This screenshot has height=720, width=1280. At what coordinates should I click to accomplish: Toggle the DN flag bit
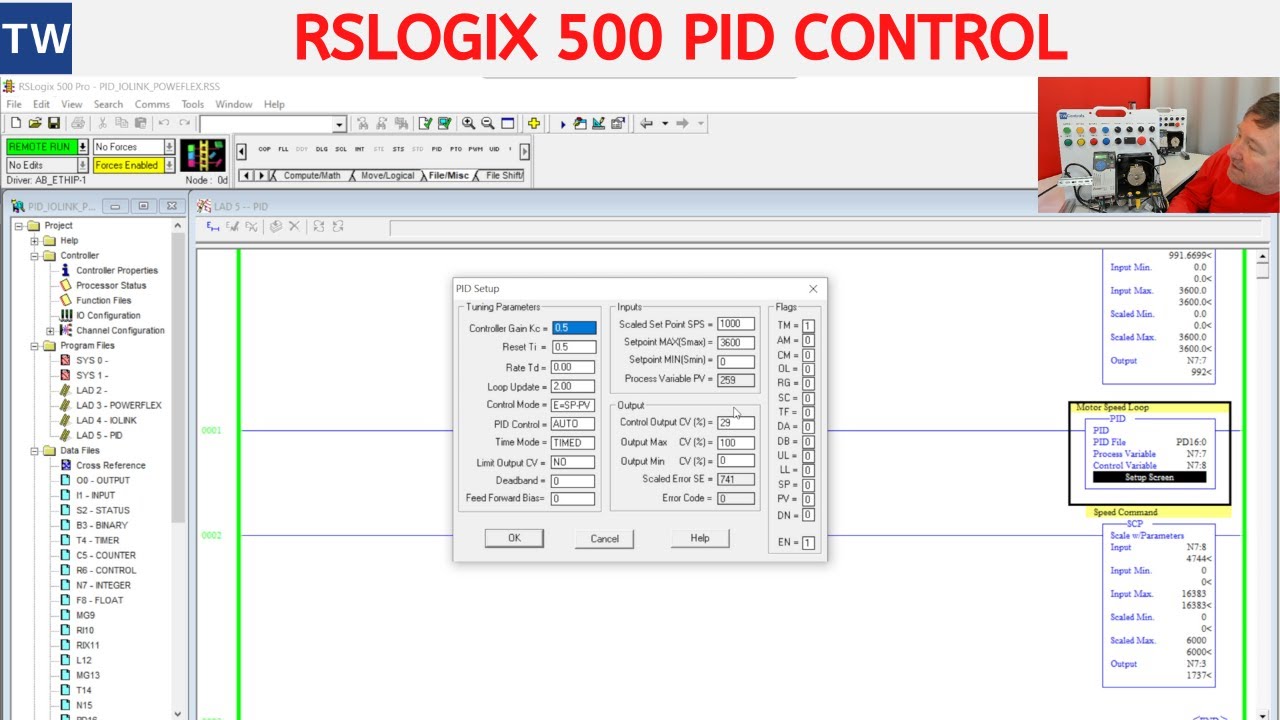[808, 515]
